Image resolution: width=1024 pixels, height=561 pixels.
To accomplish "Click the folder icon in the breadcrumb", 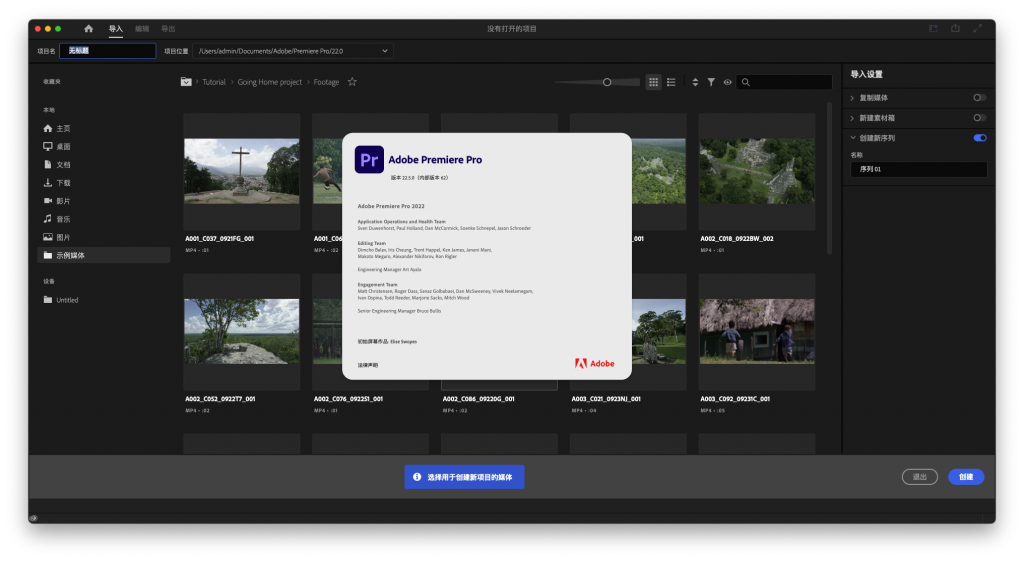I will point(186,82).
